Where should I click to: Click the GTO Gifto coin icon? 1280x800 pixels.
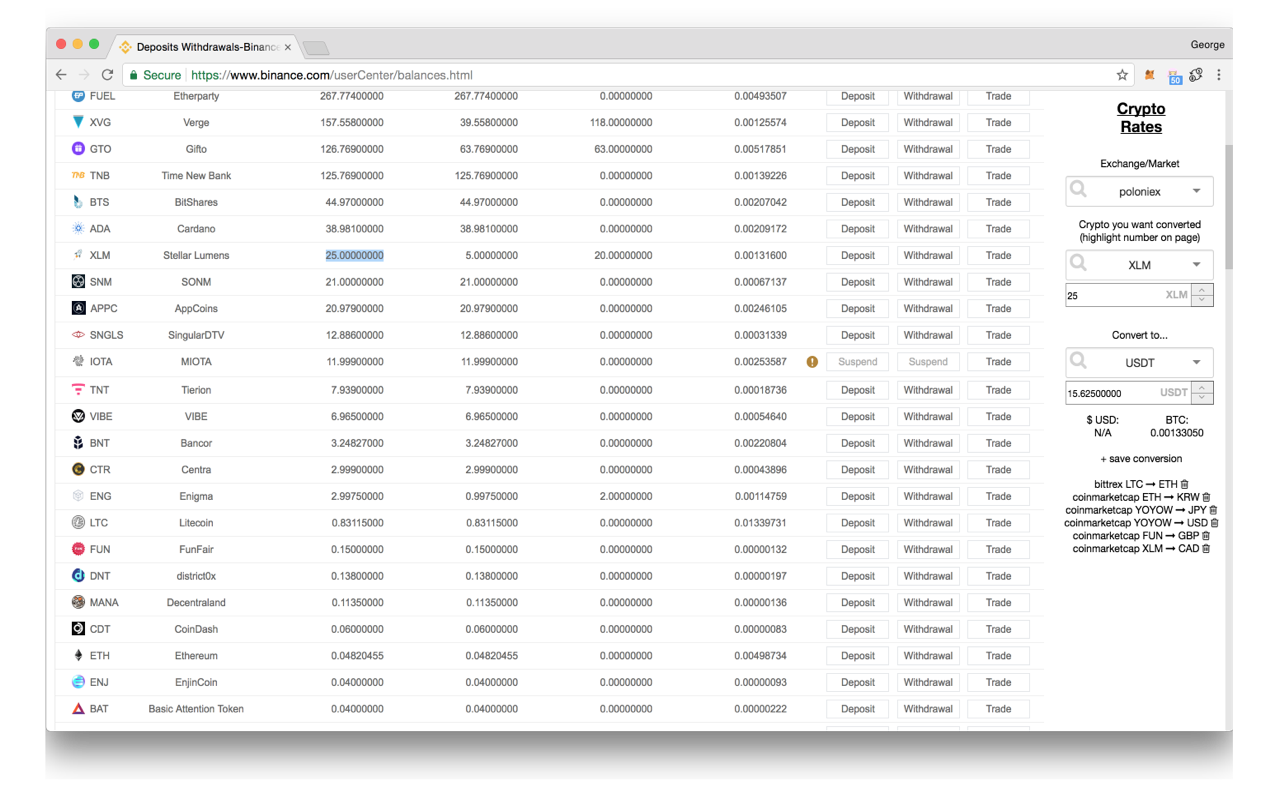78,149
